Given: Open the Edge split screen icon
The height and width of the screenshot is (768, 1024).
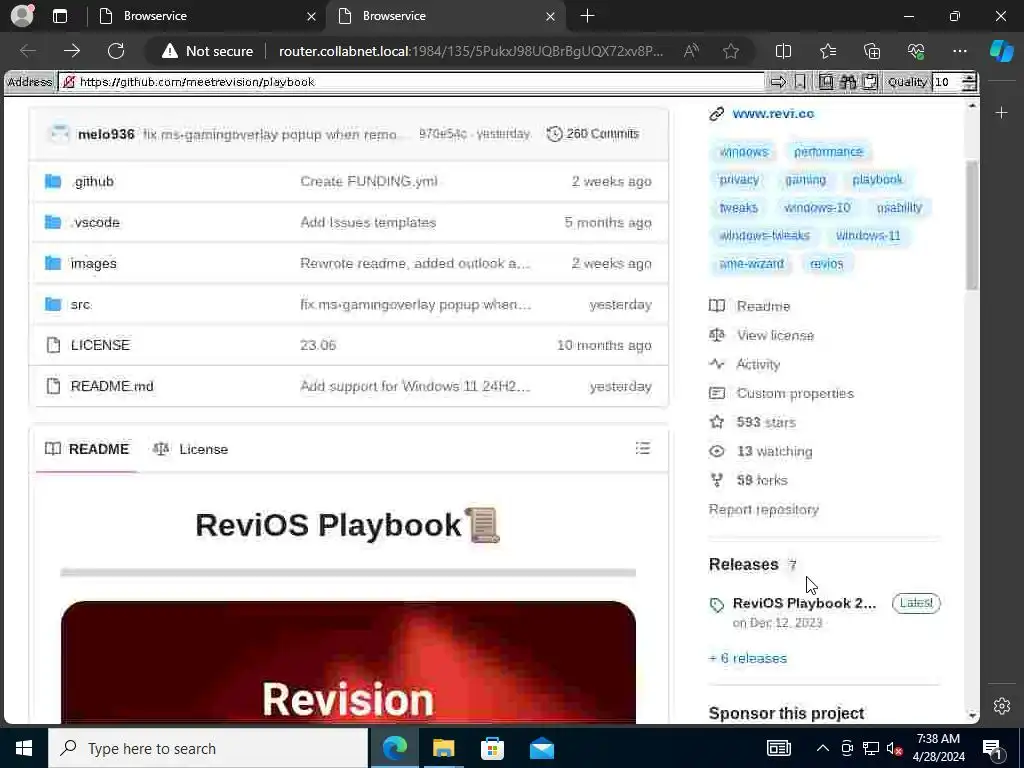Looking at the screenshot, I should pos(783,51).
